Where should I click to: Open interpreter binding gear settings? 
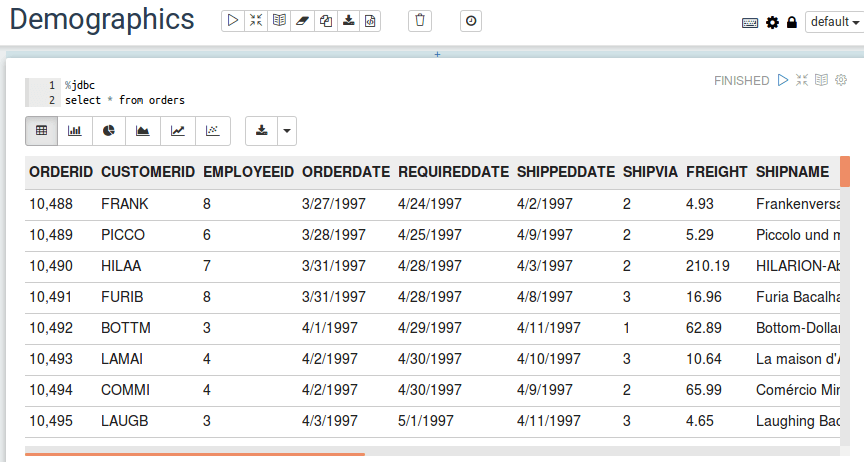(772, 22)
